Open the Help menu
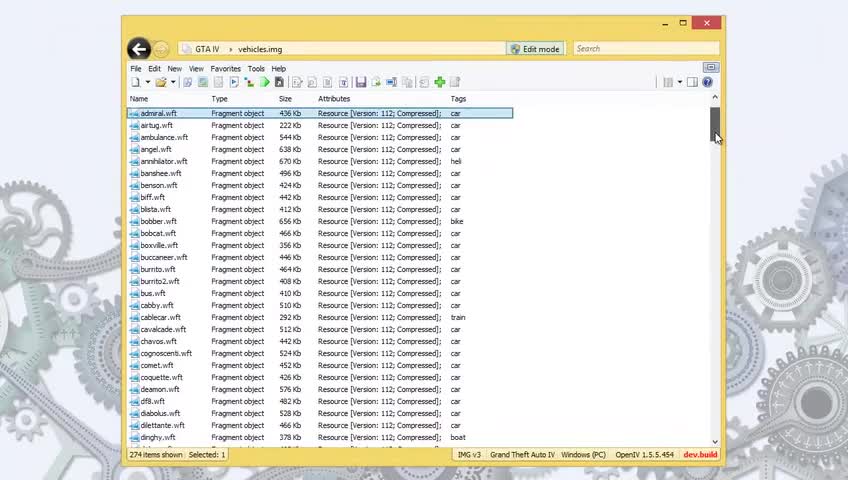The height and width of the screenshot is (480, 848). pos(279,69)
